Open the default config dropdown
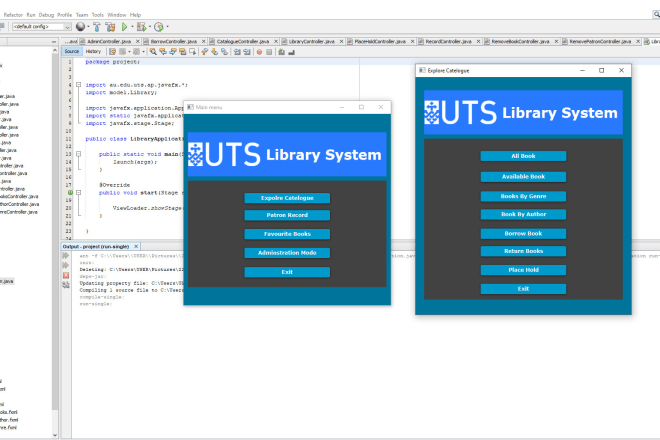This screenshot has width=660, height=440. [42, 27]
